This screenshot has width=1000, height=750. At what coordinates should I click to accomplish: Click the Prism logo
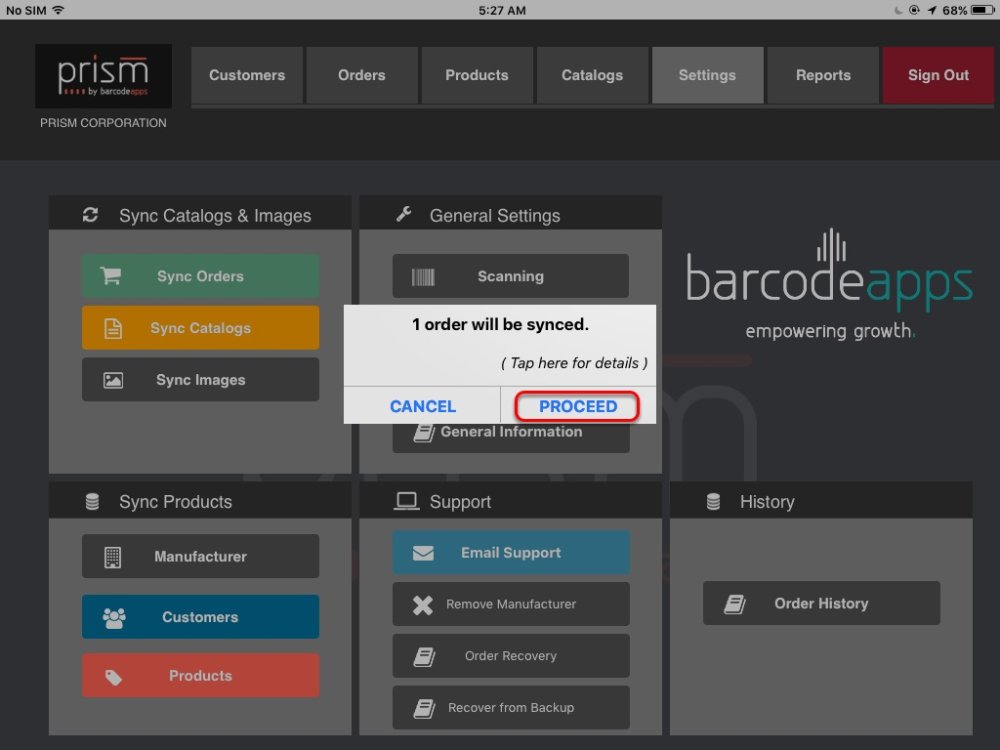103,76
